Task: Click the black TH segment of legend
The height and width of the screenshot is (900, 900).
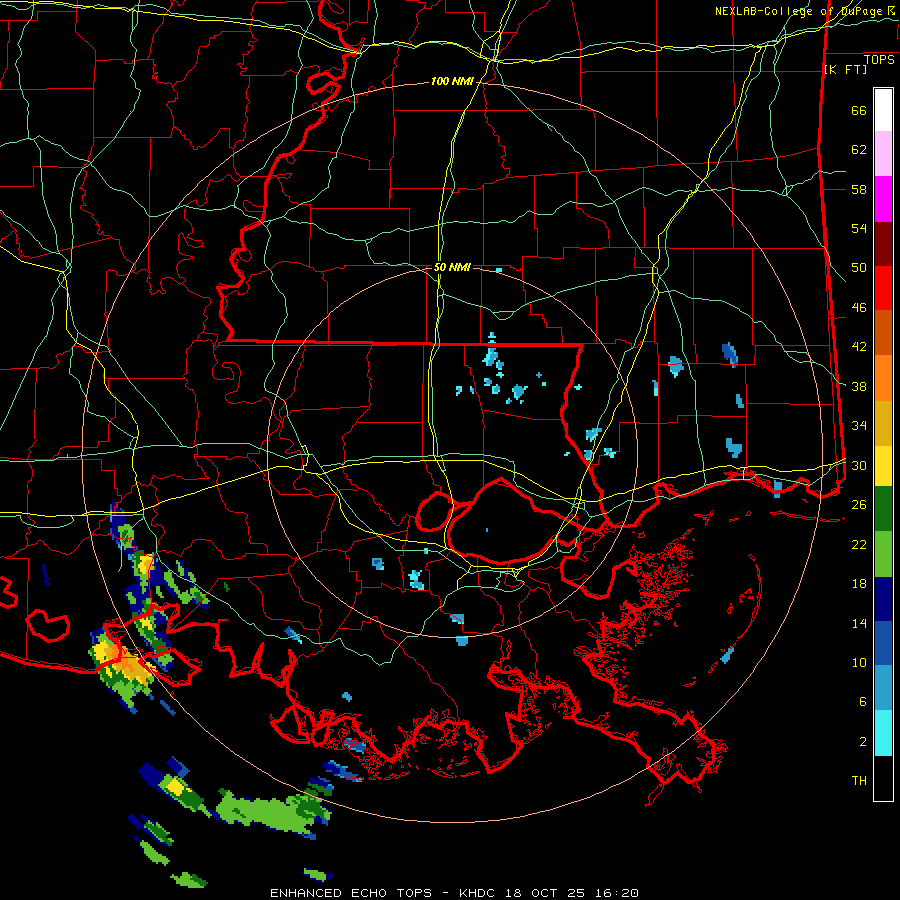Action: point(883,778)
